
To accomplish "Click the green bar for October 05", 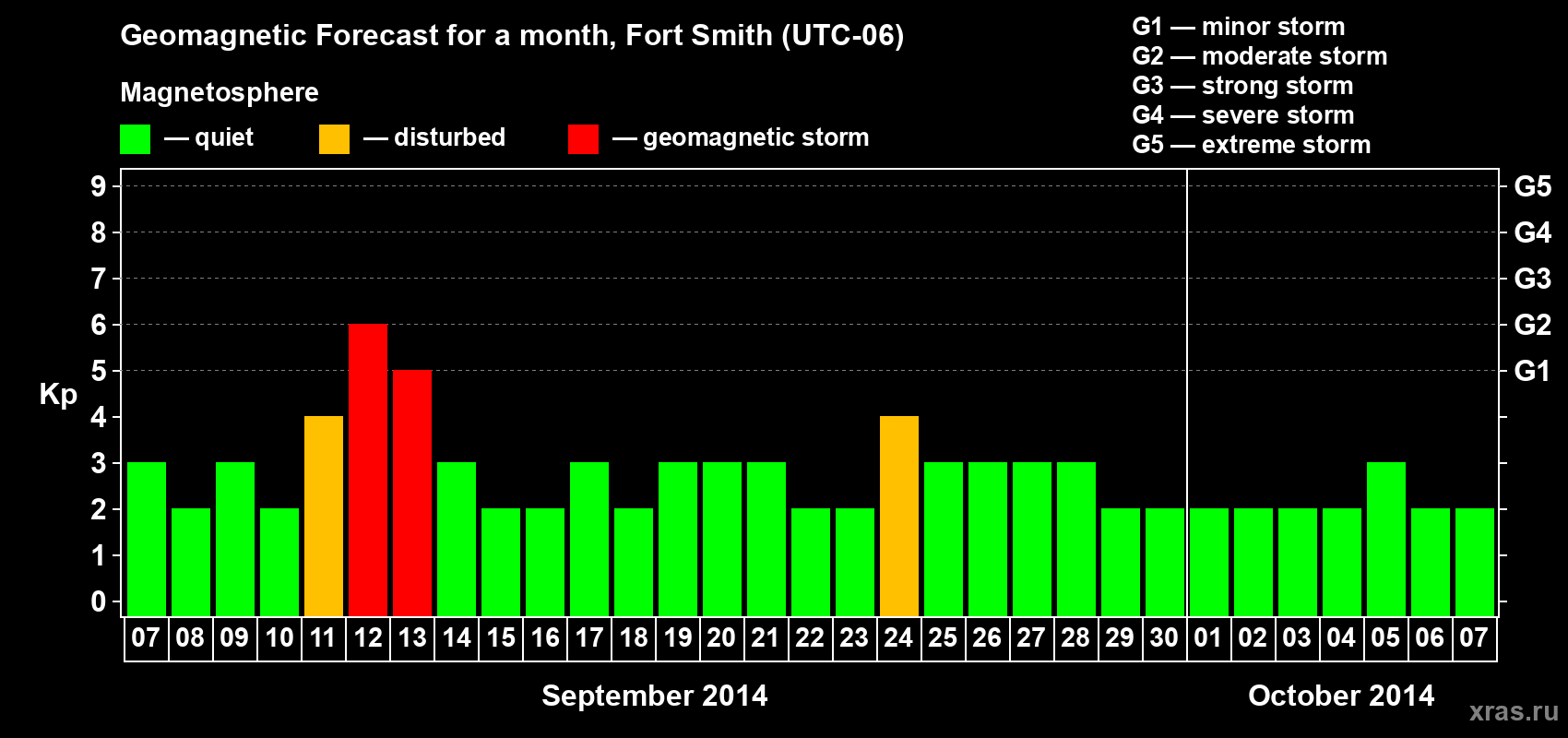I will point(1386,539).
